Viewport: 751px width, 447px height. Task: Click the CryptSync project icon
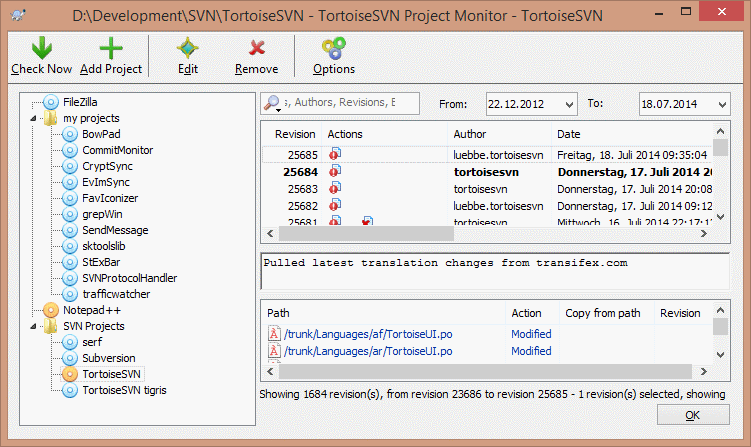(x=70, y=166)
